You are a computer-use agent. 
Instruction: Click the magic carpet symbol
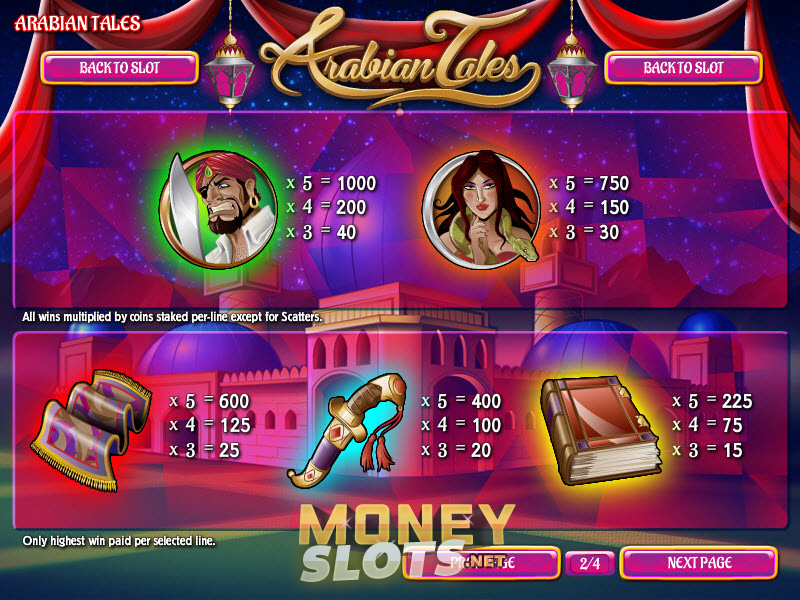pyautogui.click(x=92, y=429)
